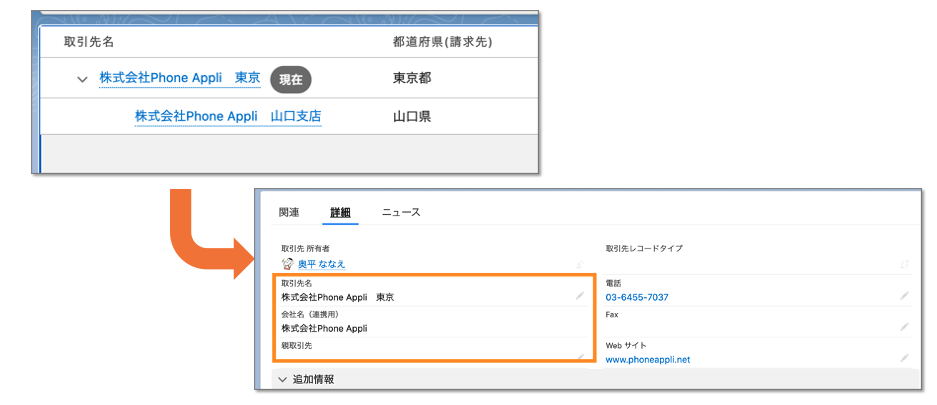The height and width of the screenshot is (405, 937).
Task: Click the Fax field label
Action: (x=611, y=314)
